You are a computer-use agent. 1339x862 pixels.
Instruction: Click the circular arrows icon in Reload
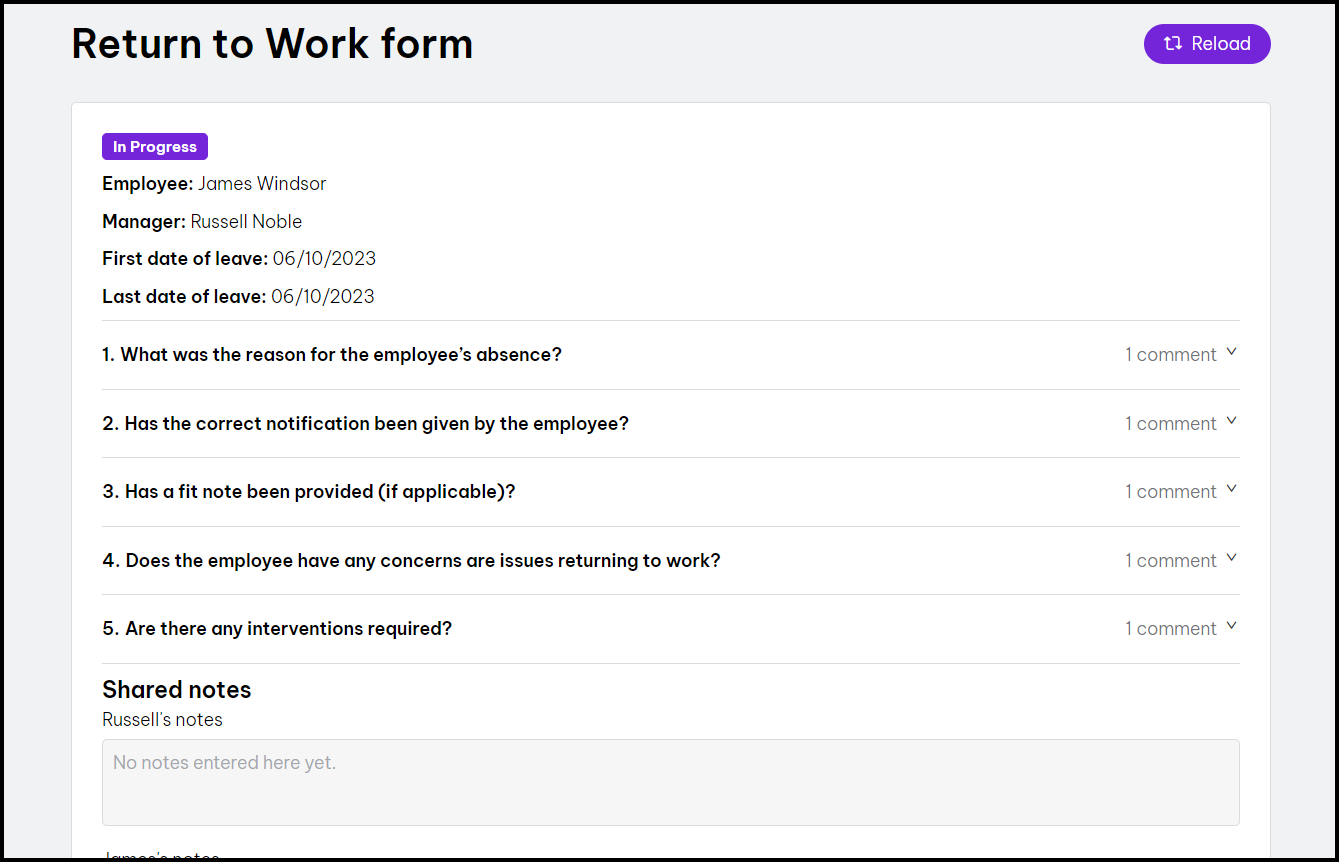1174,44
